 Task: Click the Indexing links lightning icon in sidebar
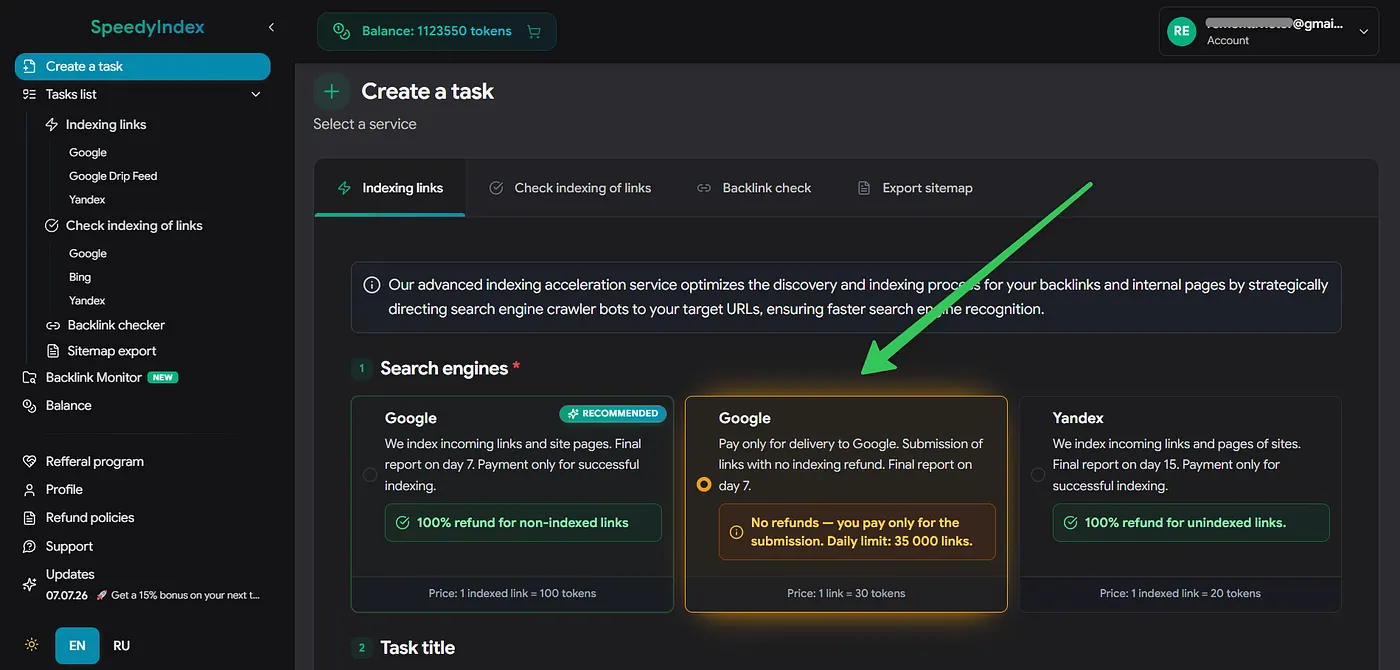point(52,125)
